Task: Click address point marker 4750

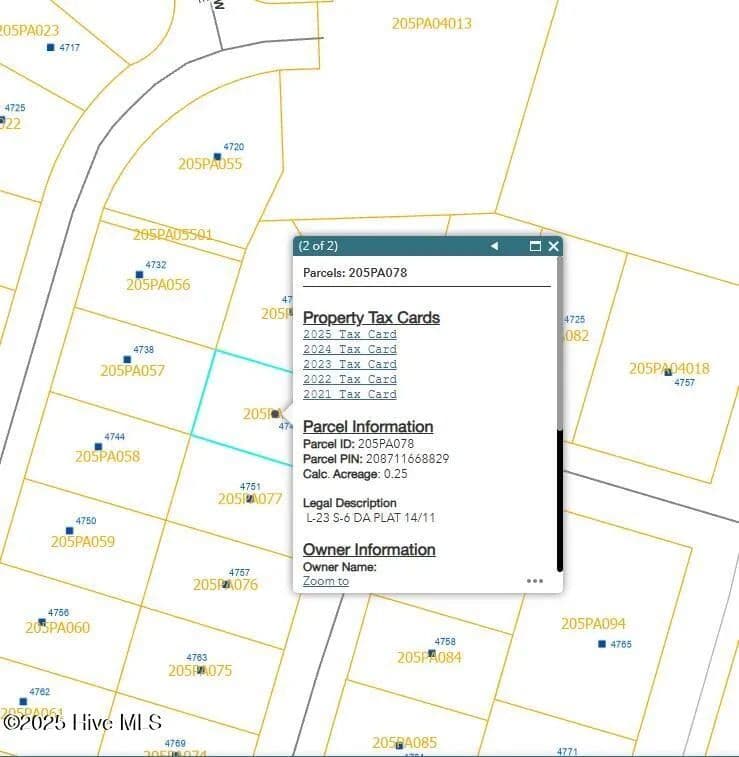Action: (x=69, y=531)
